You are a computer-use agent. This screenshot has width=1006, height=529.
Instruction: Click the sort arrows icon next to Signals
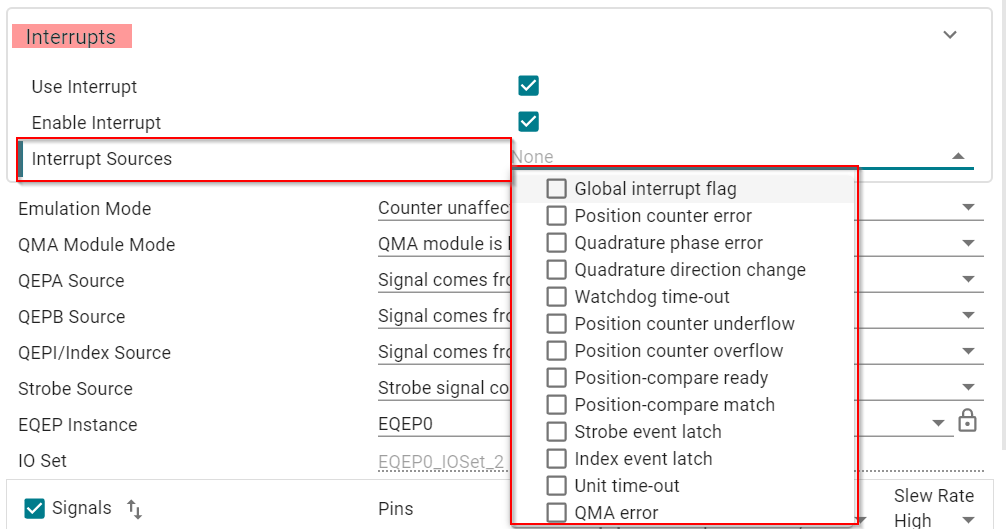pyautogui.click(x=134, y=509)
